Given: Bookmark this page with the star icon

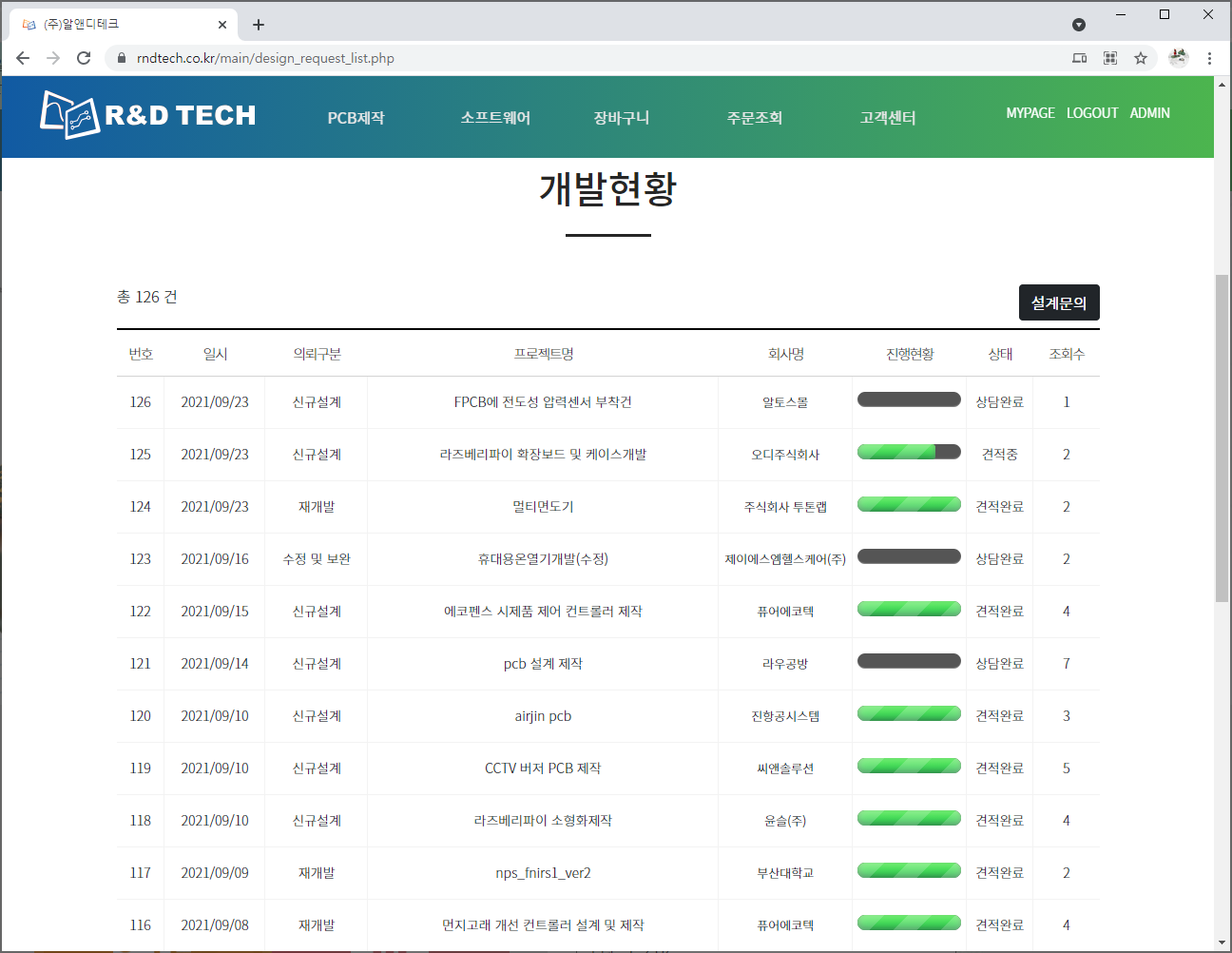Looking at the screenshot, I should click(1141, 58).
